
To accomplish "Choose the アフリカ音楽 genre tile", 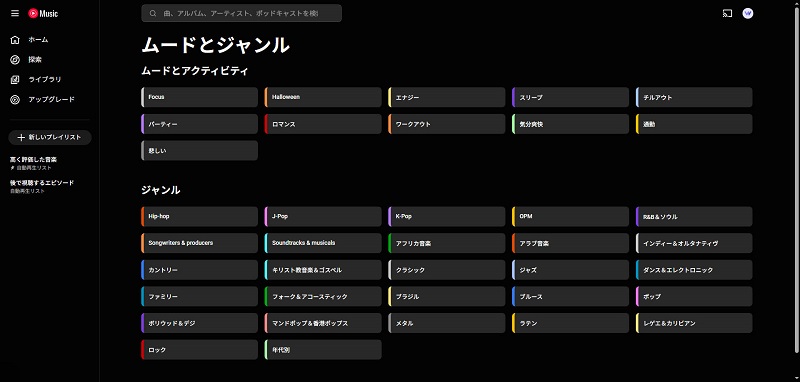I will coord(447,243).
